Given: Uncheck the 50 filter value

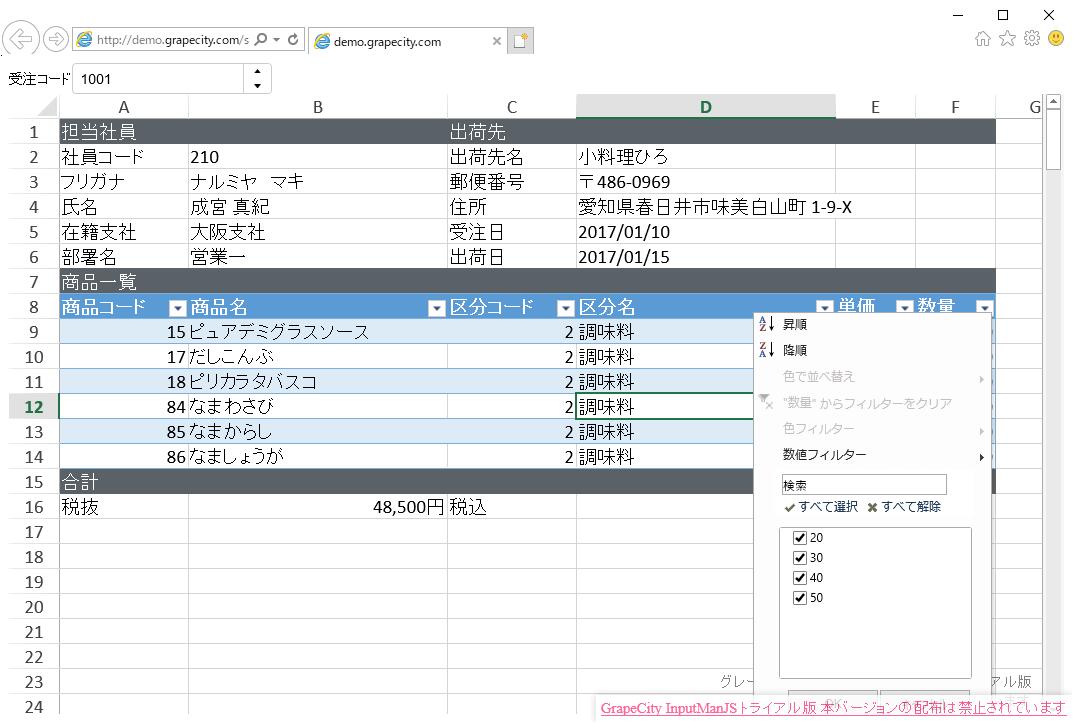Looking at the screenshot, I should [799, 598].
